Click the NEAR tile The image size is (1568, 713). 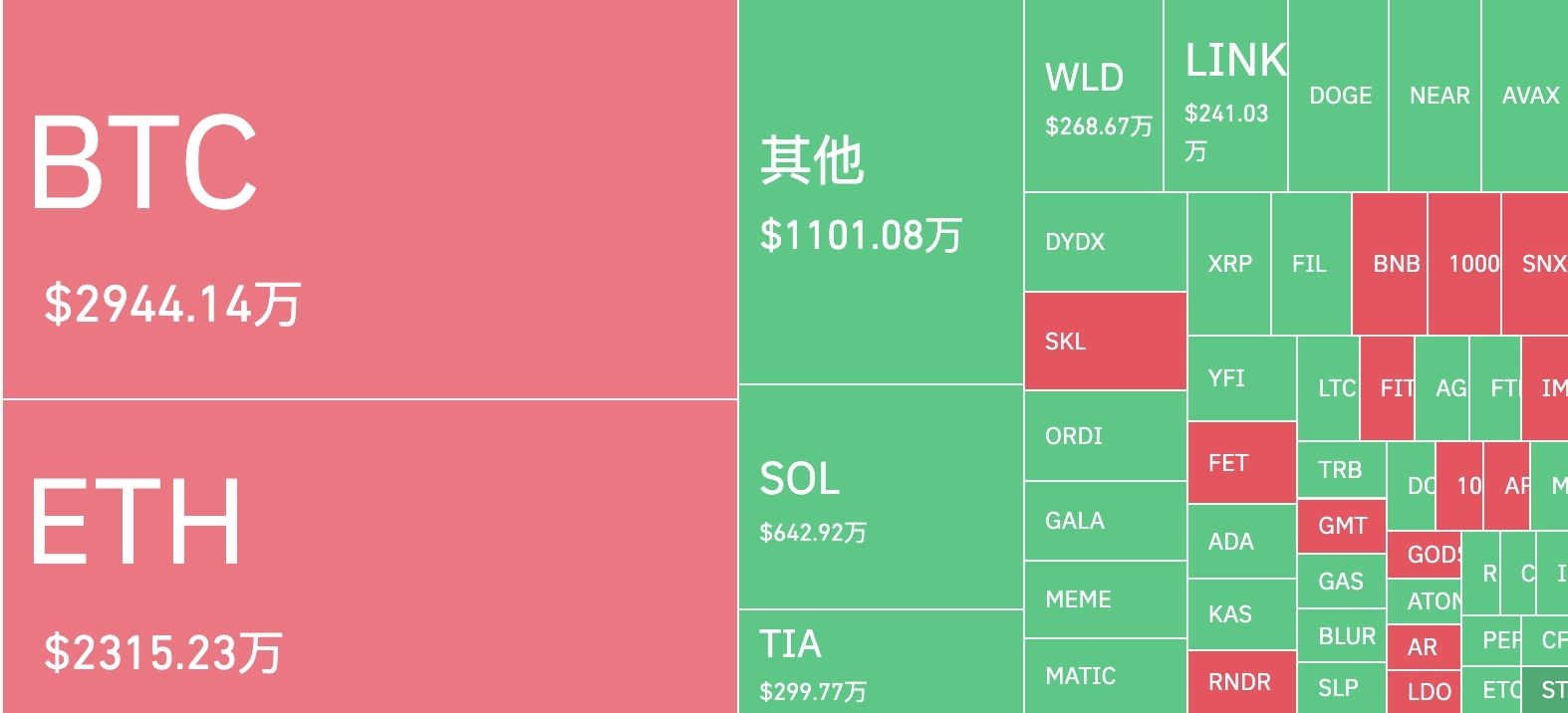point(1436,96)
